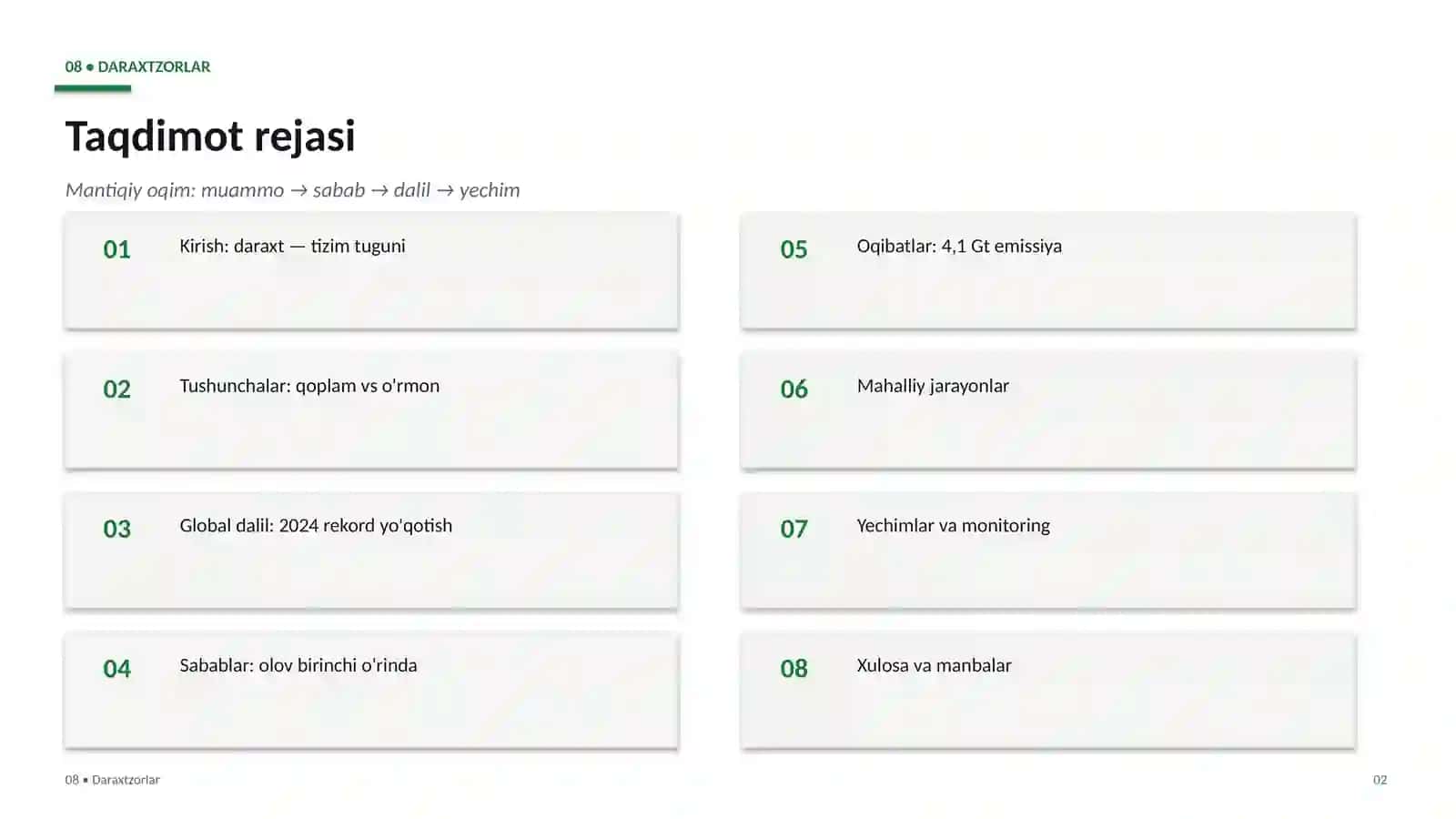Select the 'Yechimlar va monitoring' card
The height and width of the screenshot is (819, 1456).
pyautogui.click(x=1048, y=551)
